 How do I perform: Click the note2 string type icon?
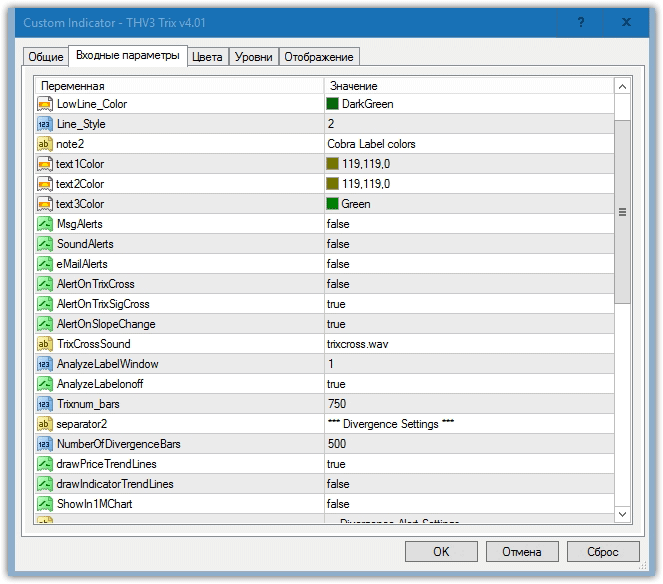click(45, 144)
